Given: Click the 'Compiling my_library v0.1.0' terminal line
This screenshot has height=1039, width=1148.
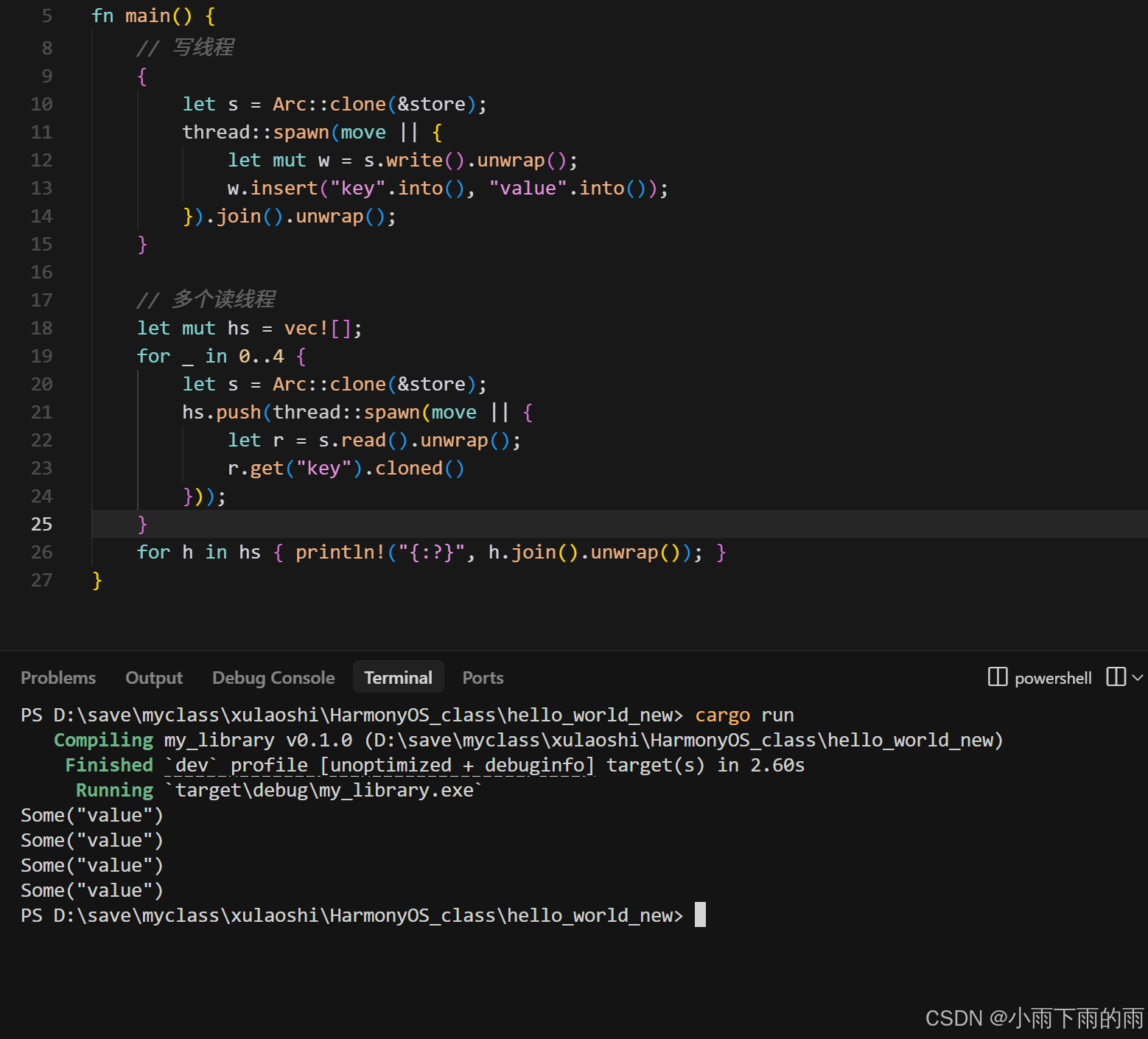Looking at the screenshot, I should 528,740.
